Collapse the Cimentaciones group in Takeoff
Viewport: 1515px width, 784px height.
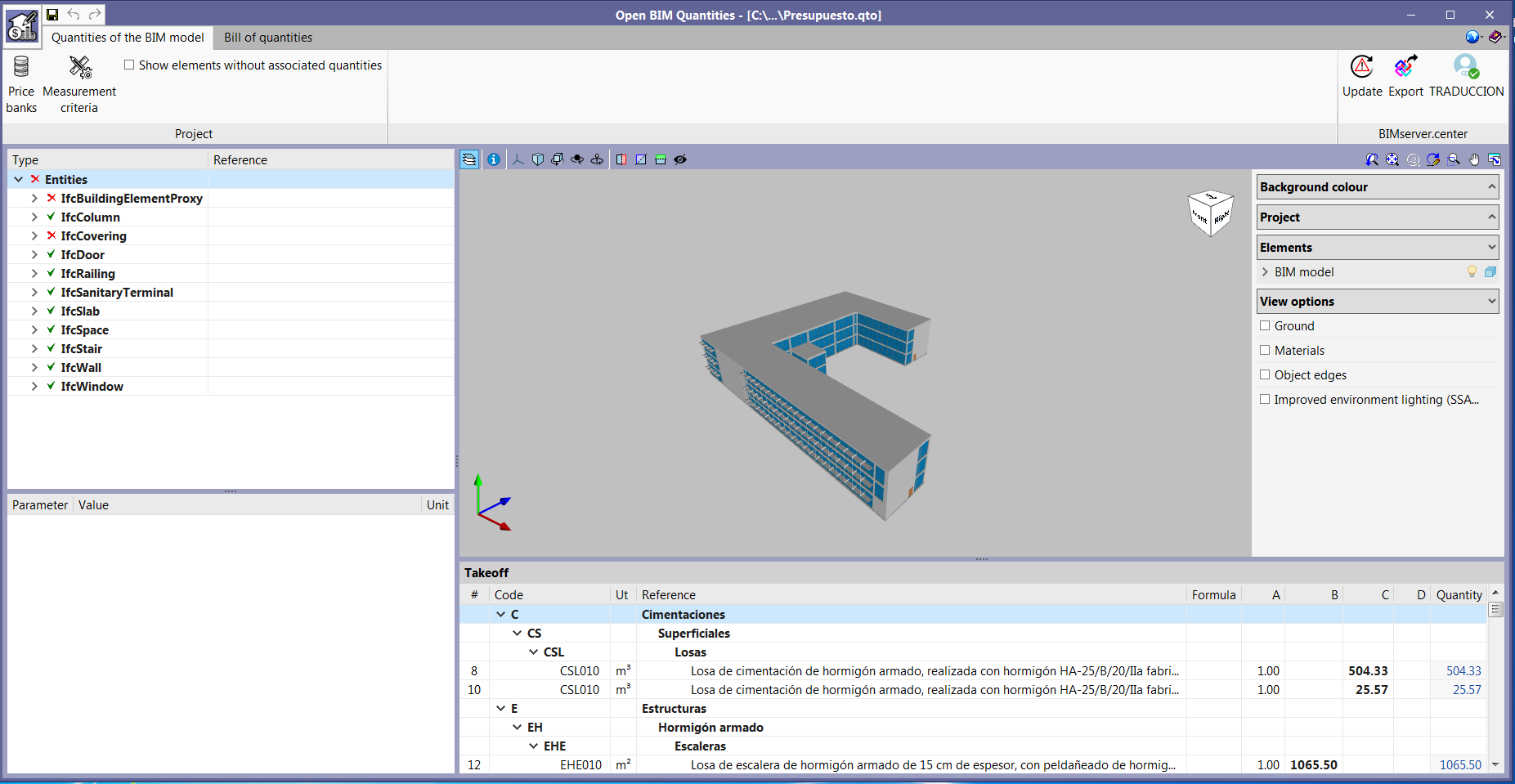(502, 614)
